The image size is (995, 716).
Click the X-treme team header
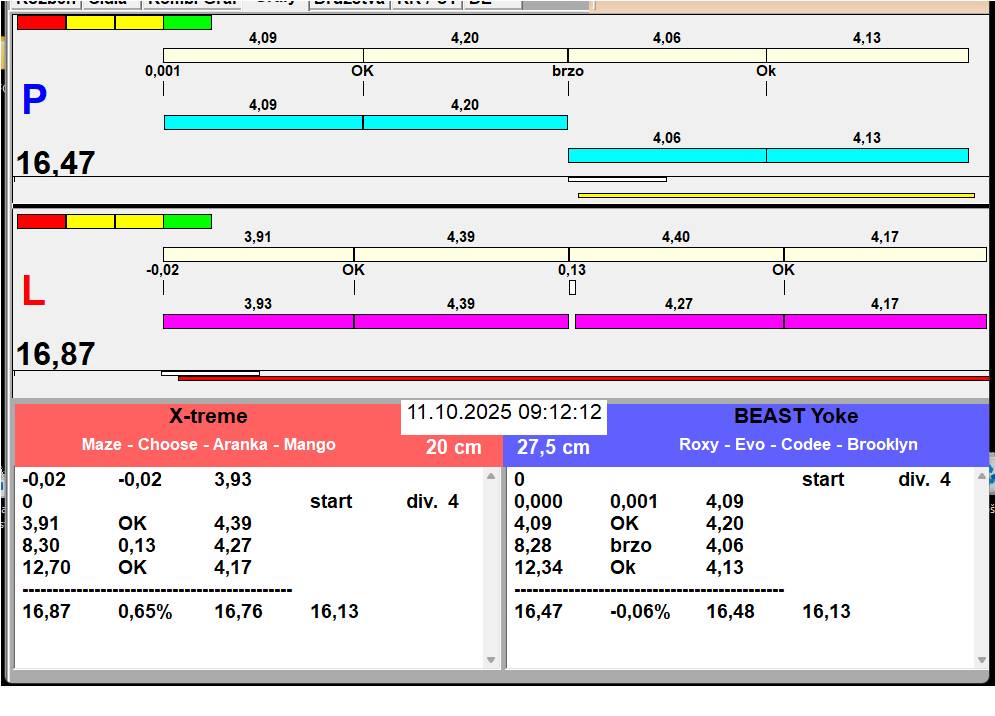pyautogui.click(x=208, y=416)
